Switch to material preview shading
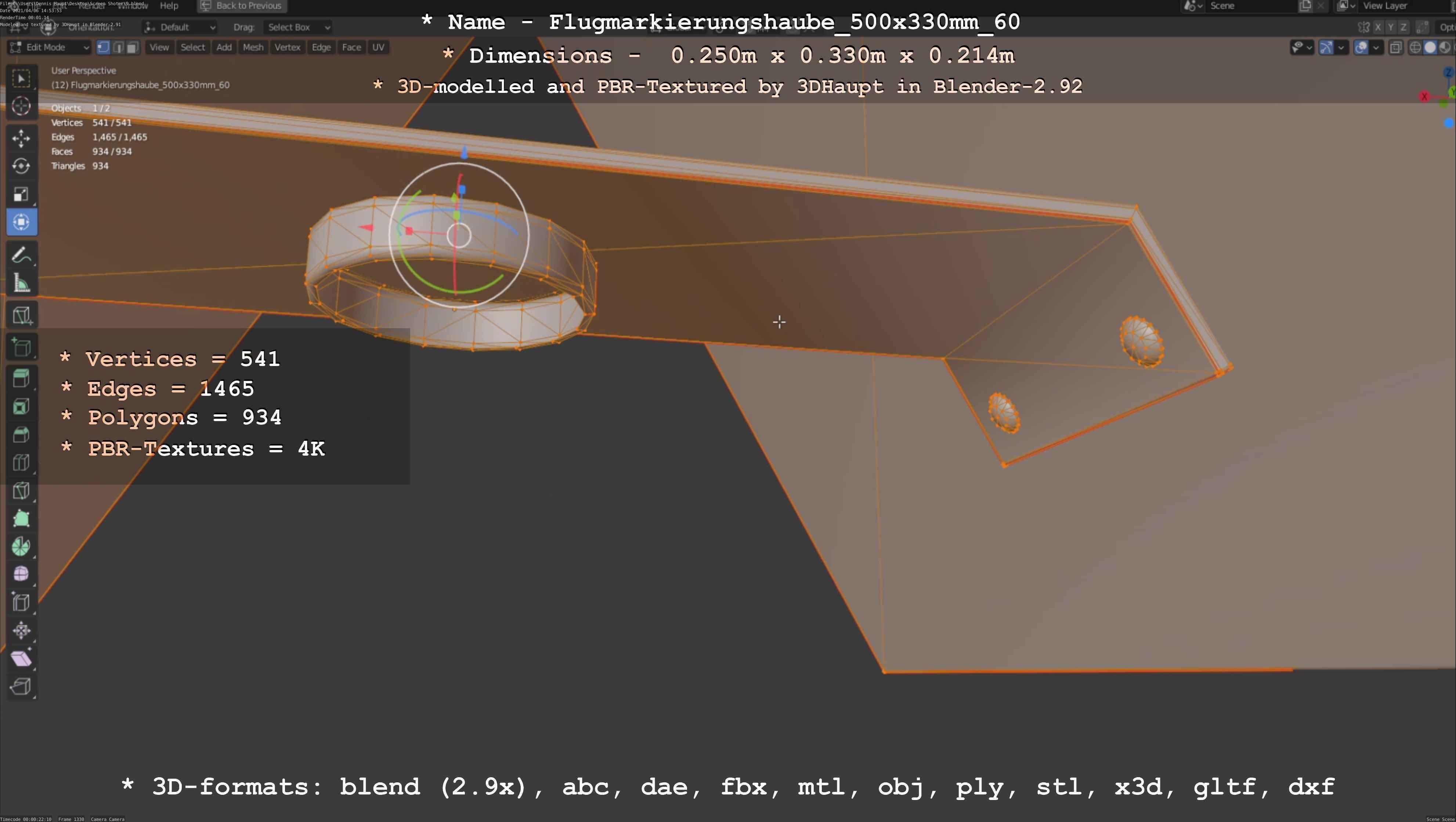 1445,47
